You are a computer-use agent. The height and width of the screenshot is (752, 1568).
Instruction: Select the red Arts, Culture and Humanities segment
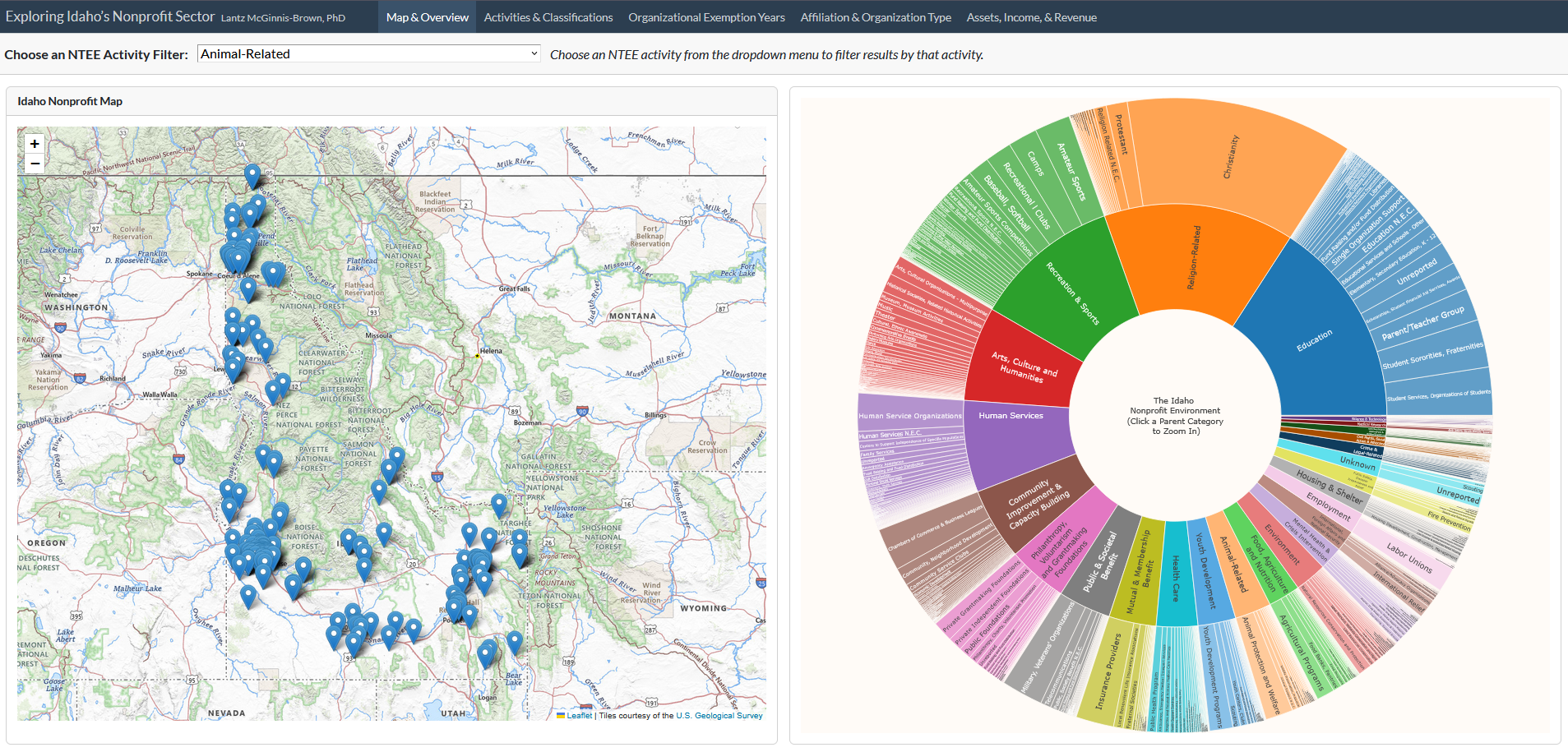pyautogui.click(x=1024, y=366)
